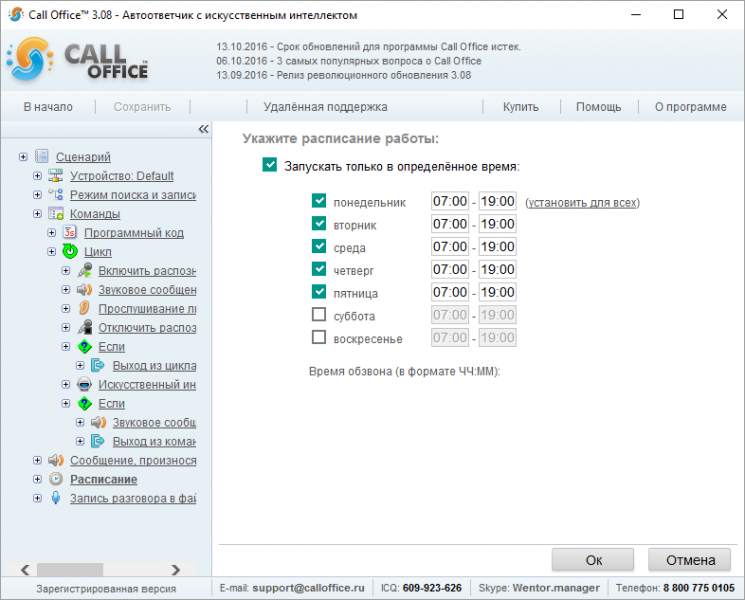Enable воскресенье checkbox
Image resolution: width=745 pixels, height=600 pixels.
click(319, 337)
